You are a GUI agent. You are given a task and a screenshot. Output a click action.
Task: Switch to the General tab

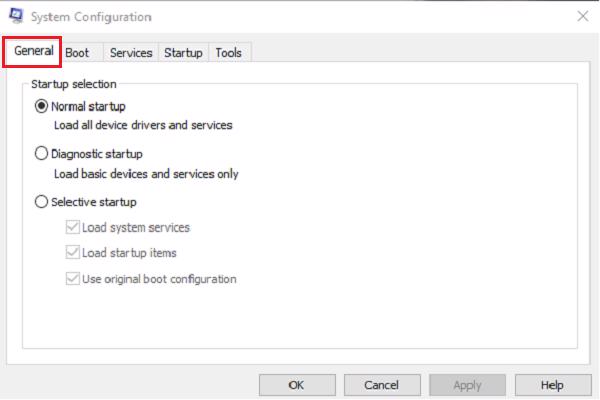coord(33,52)
